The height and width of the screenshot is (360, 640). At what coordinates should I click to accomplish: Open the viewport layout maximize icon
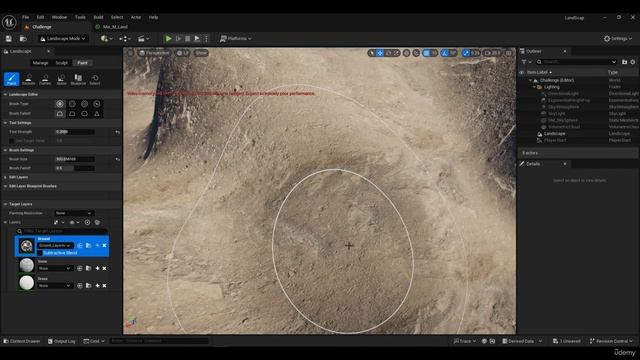pyautogui.click(x=509, y=53)
